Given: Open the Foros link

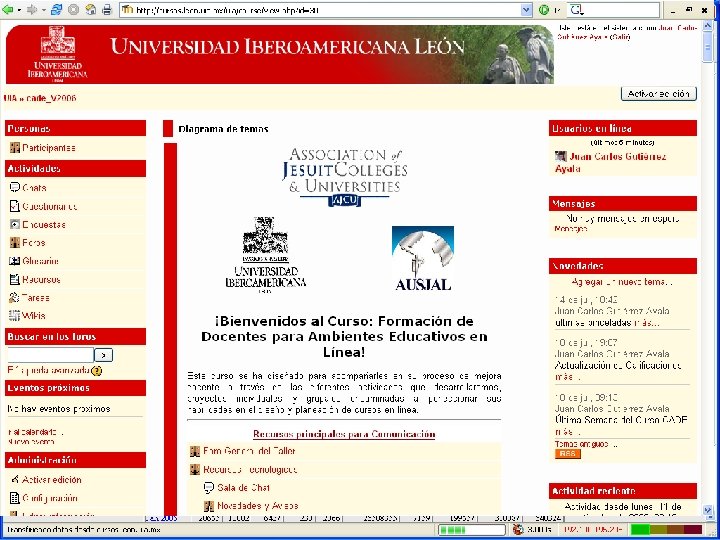Looking at the screenshot, I should 34,242.
